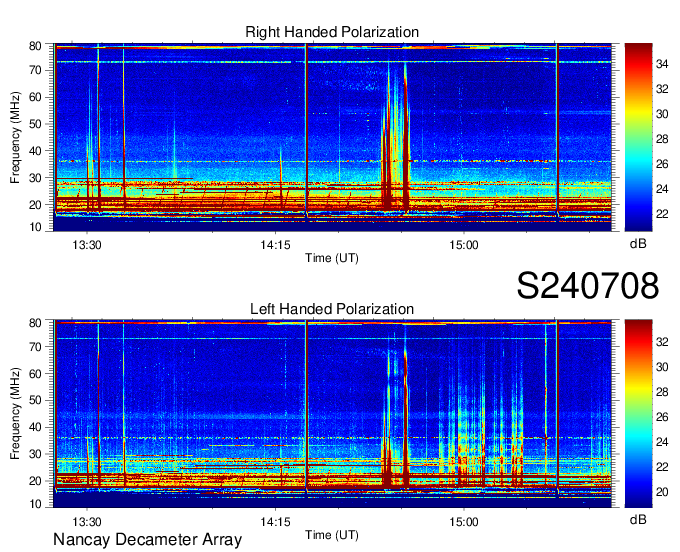Click the 20 MHz tick on the Left Handed plot
This screenshot has height=552, width=680.
[x=35, y=481]
